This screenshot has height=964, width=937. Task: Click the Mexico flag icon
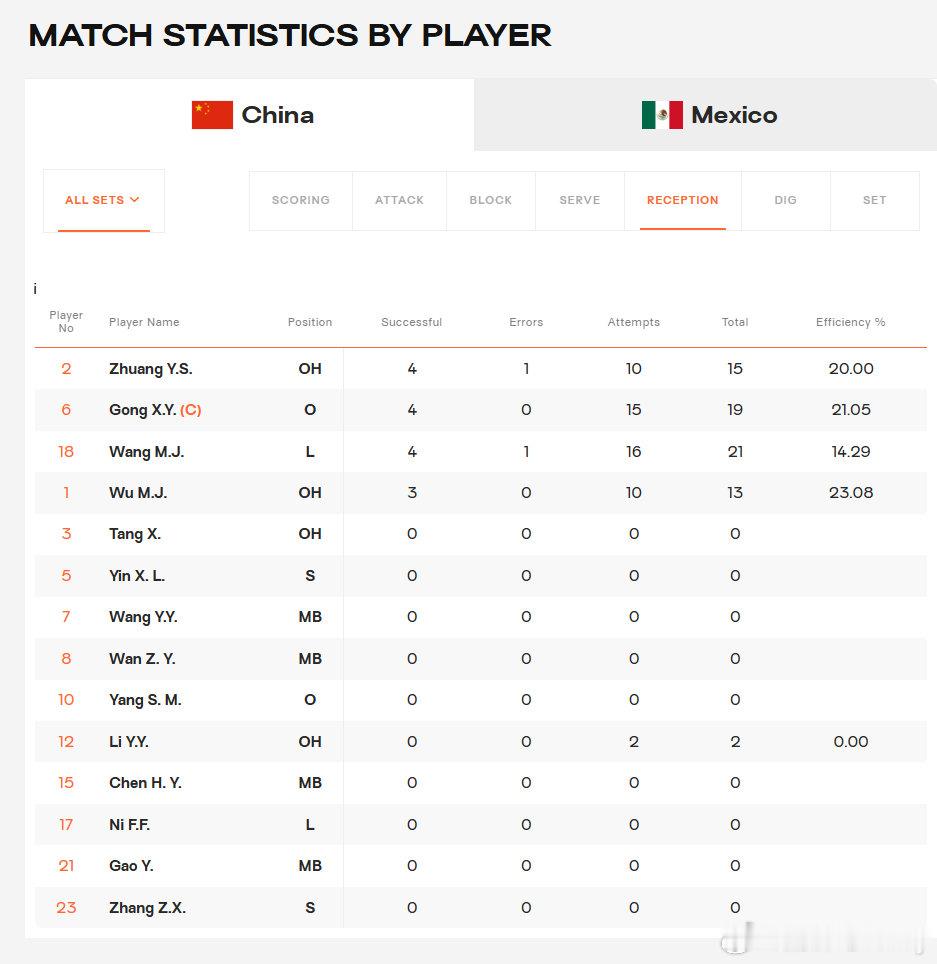tap(662, 115)
